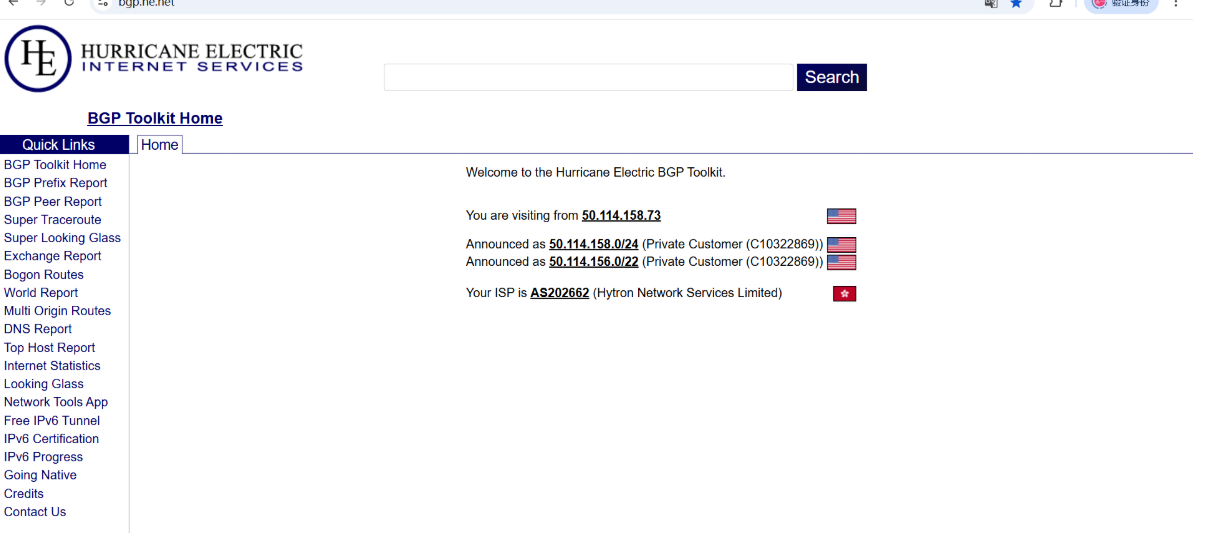This screenshot has width=1211, height=533.
Task: Click the welcome message text
Action: (596, 173)
